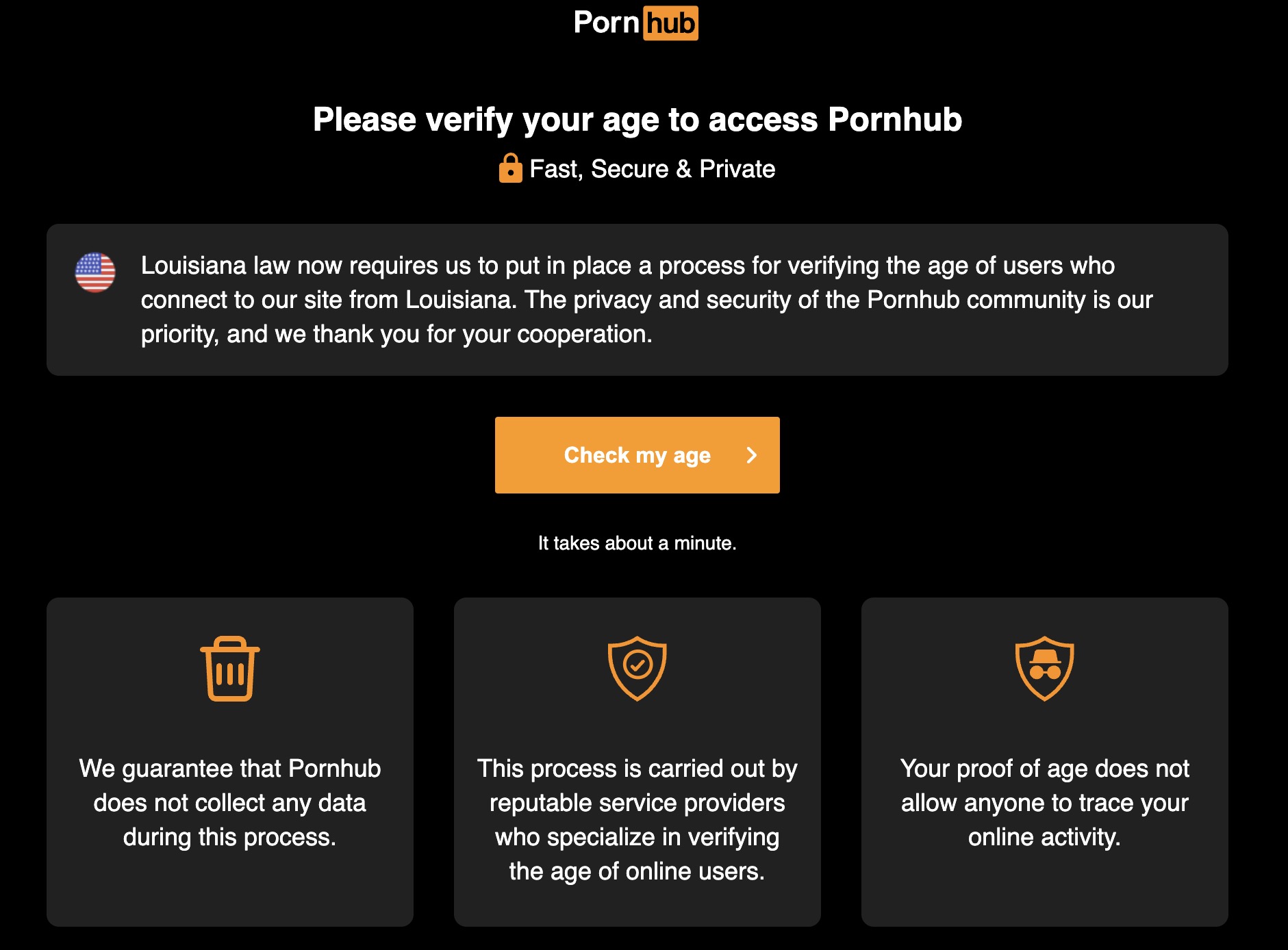Click the chevron arrow inside the orange button

pyautogui.click(x=751, y=454)
